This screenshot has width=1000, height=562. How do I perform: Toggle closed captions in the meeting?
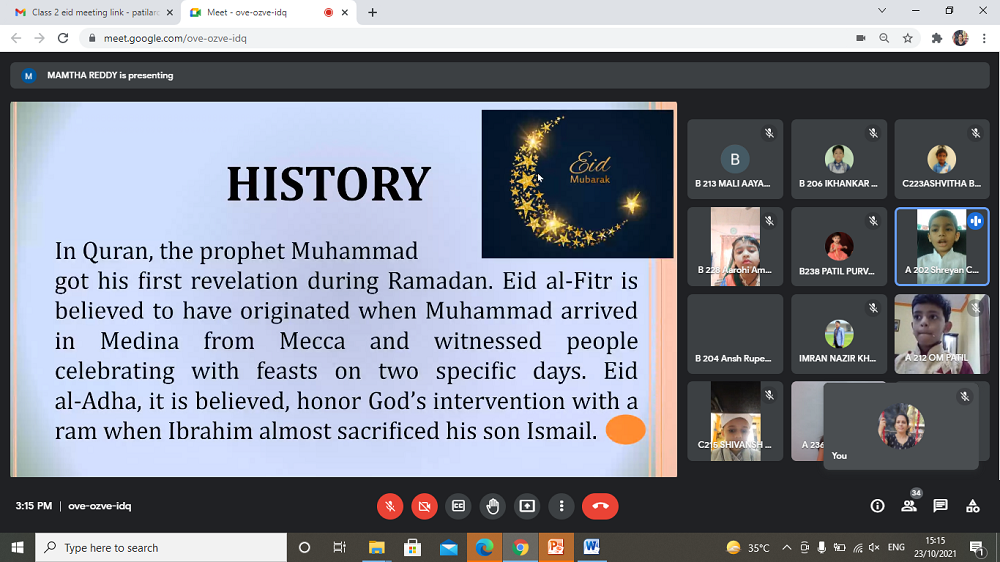[459, 506]
